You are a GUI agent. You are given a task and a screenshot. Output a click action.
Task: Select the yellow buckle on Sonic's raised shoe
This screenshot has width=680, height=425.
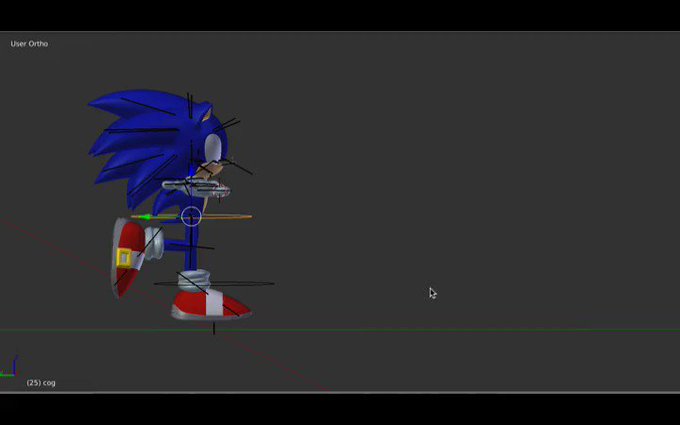coord(124,258)
